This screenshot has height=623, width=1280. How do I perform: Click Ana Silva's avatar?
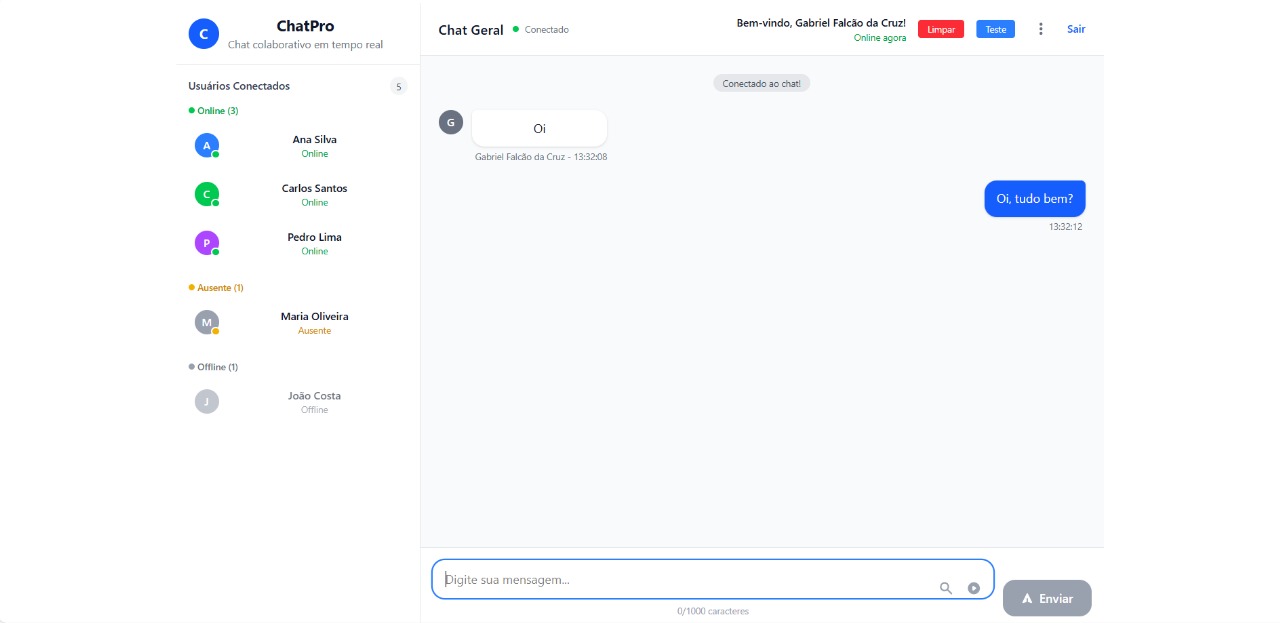[207, 146]
